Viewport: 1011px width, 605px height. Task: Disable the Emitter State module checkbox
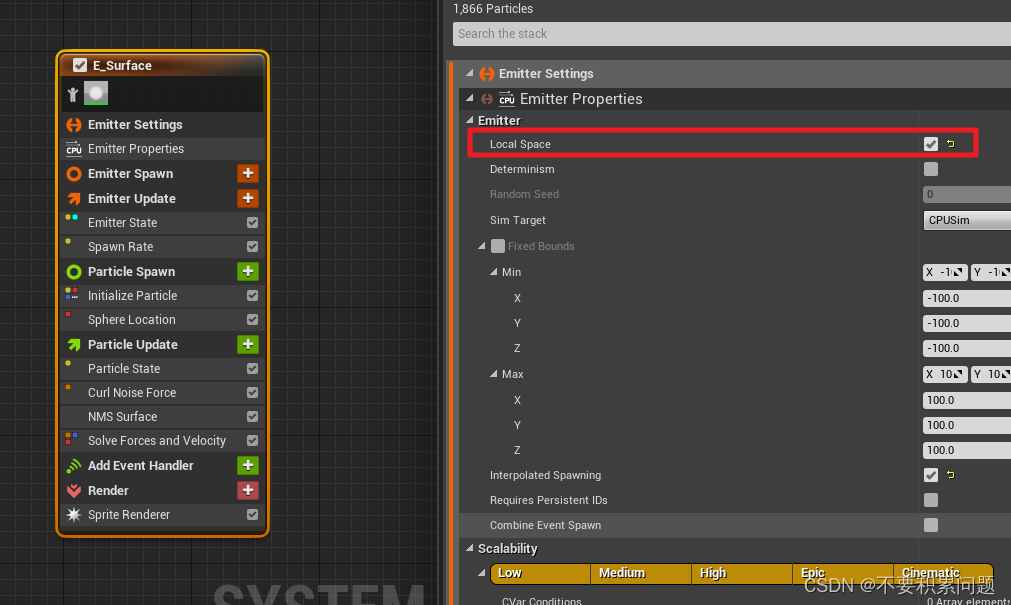pos(252,223)
